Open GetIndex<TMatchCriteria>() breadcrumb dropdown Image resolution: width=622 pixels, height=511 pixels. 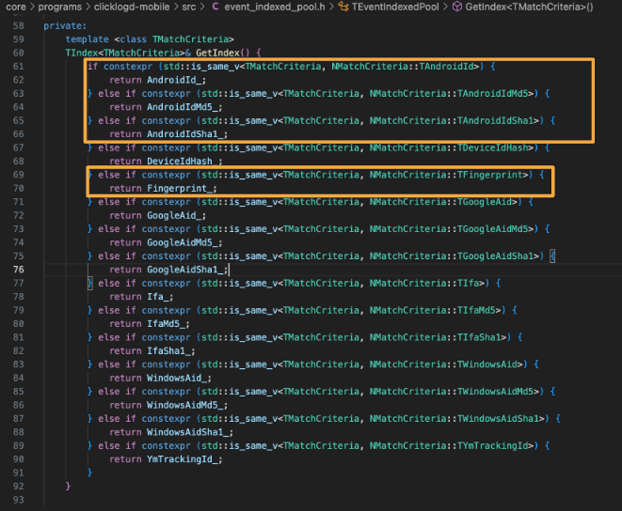529,7
